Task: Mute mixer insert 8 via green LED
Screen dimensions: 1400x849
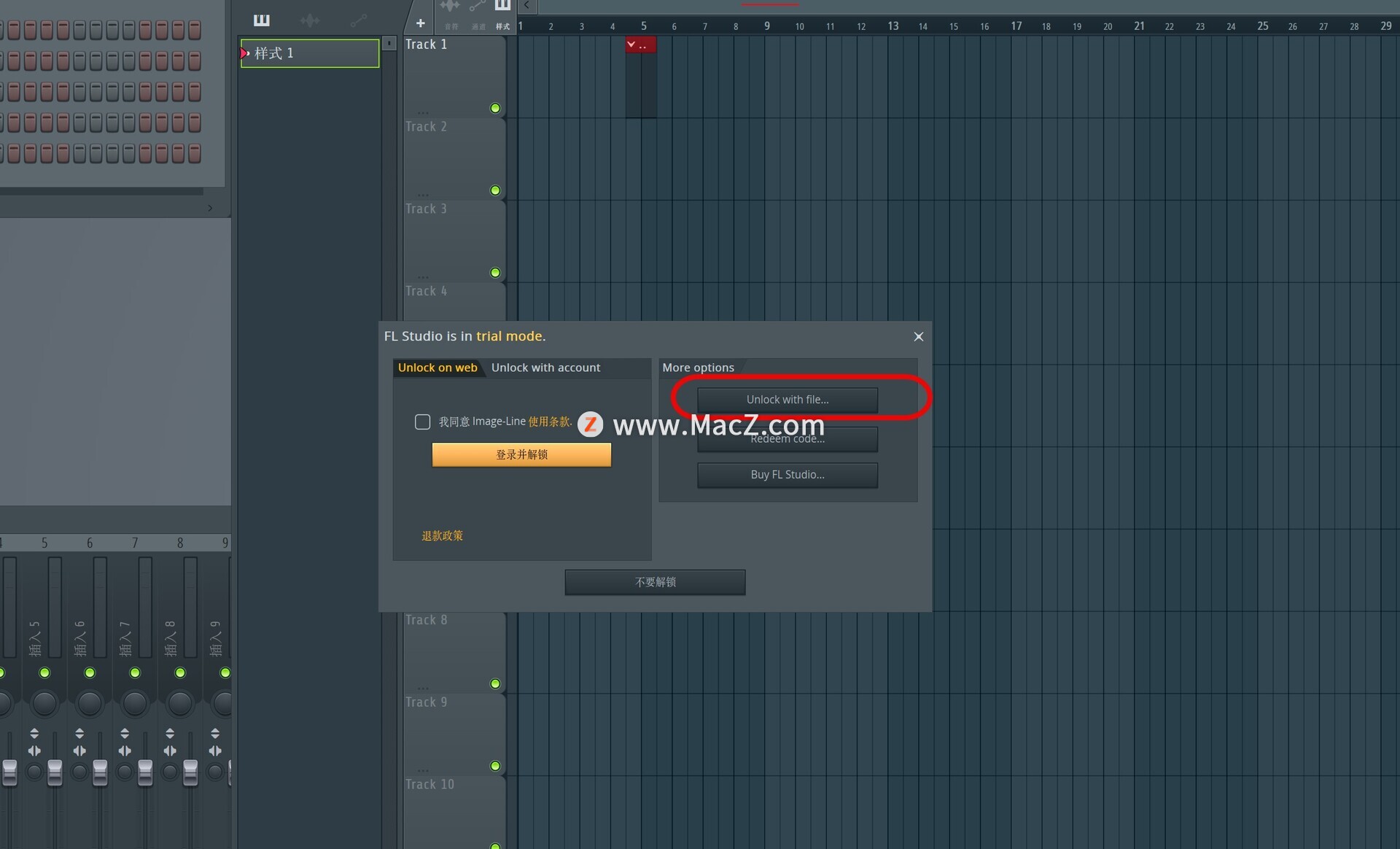Action: click(x=180, y=672)
